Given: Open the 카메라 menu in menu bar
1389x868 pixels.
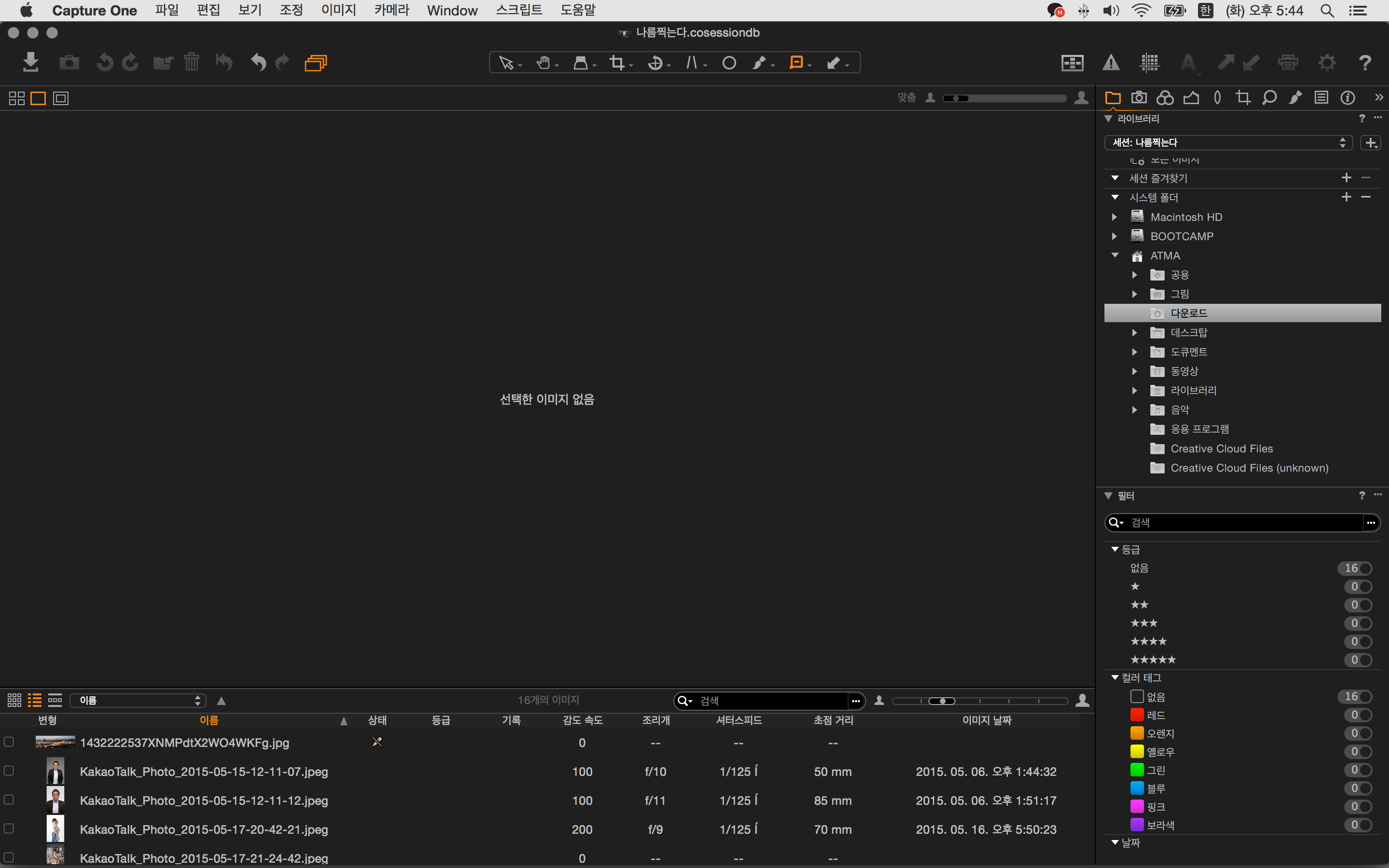Looking at the screenshot, I should coord(392,10).
